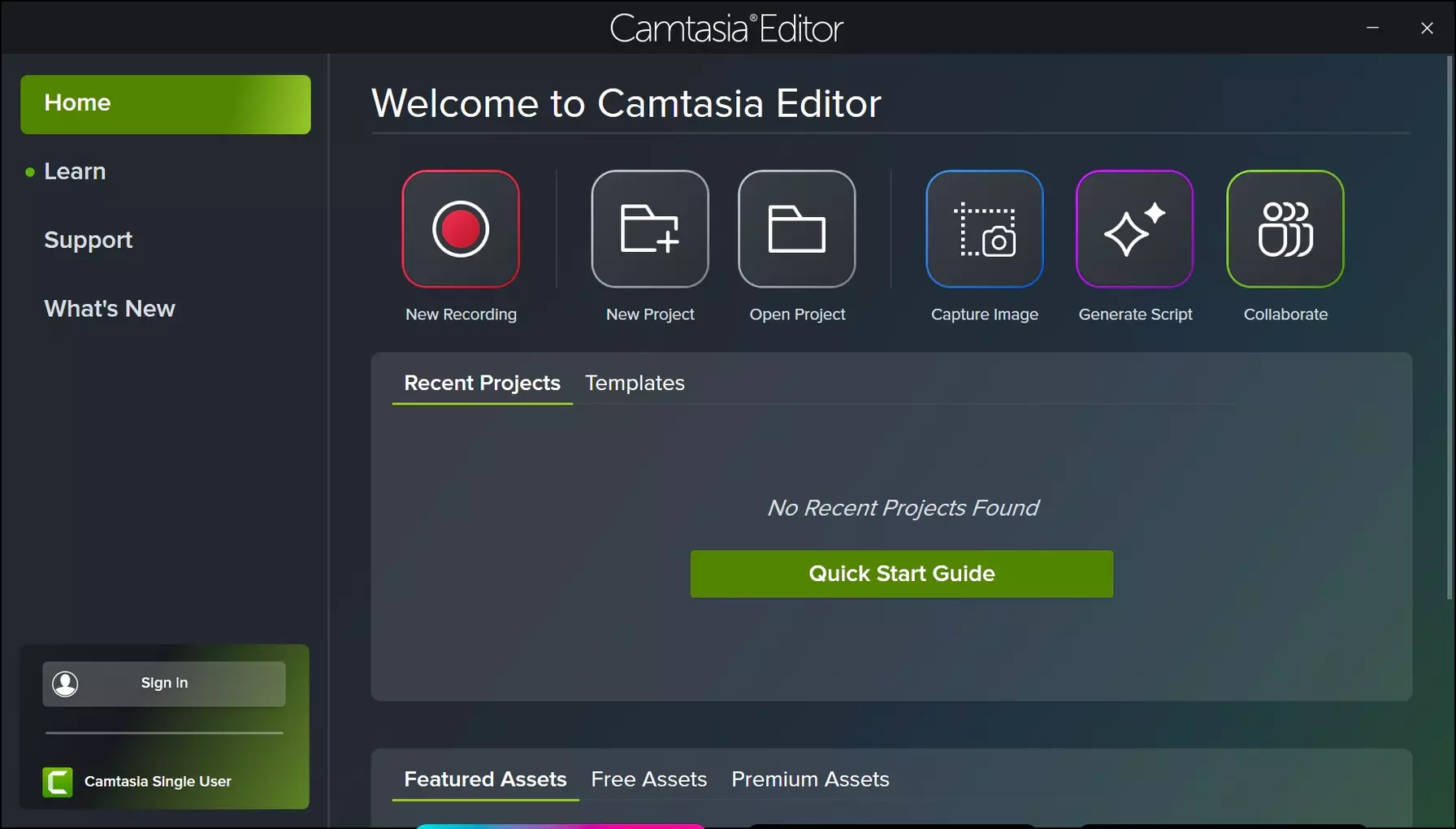Select the Recent Projects tab
The width and height of the screenshot is (1456, 829).
click(482, 383)
